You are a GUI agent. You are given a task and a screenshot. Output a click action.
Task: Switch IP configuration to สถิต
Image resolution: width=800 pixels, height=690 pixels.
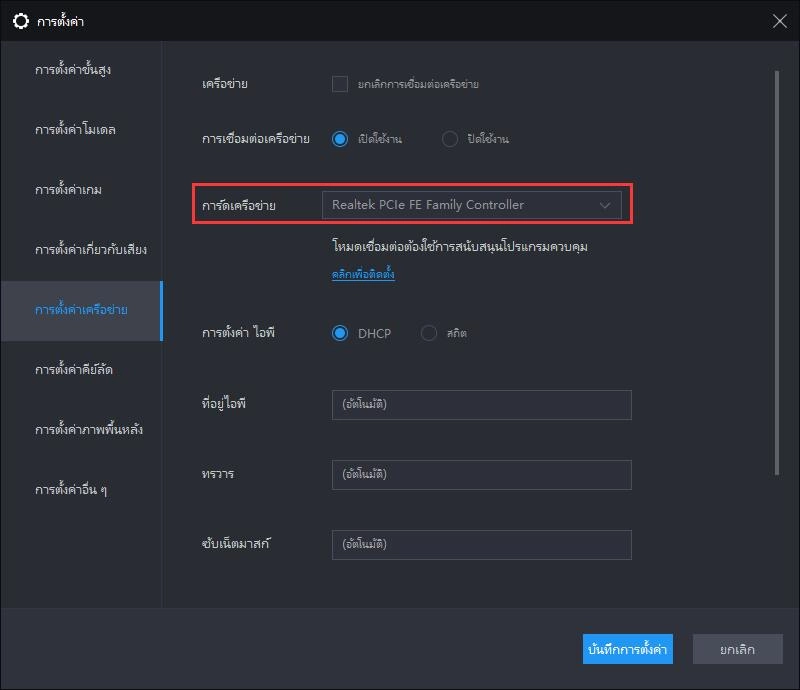tap(430, 333)
